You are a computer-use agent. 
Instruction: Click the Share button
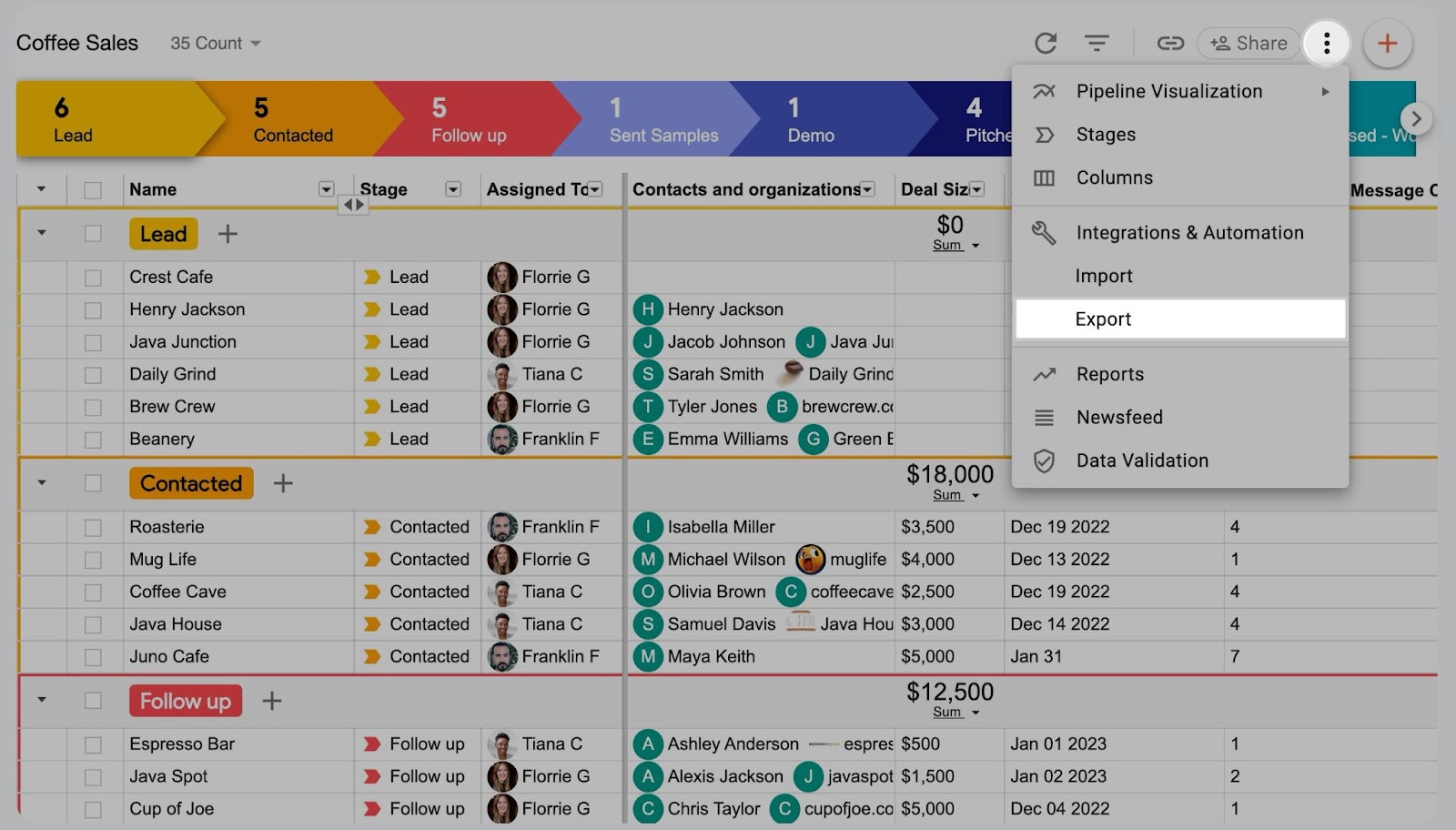(x=1249, y=43)
